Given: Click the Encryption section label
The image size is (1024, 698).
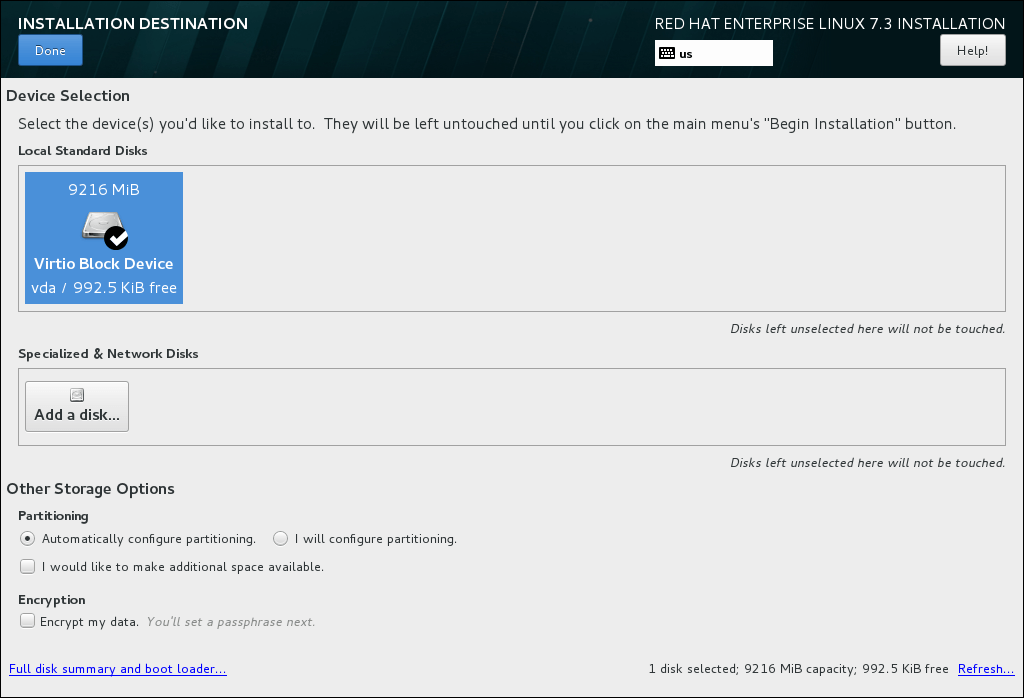Looking at the screenshot, I should tap(52, 600).
